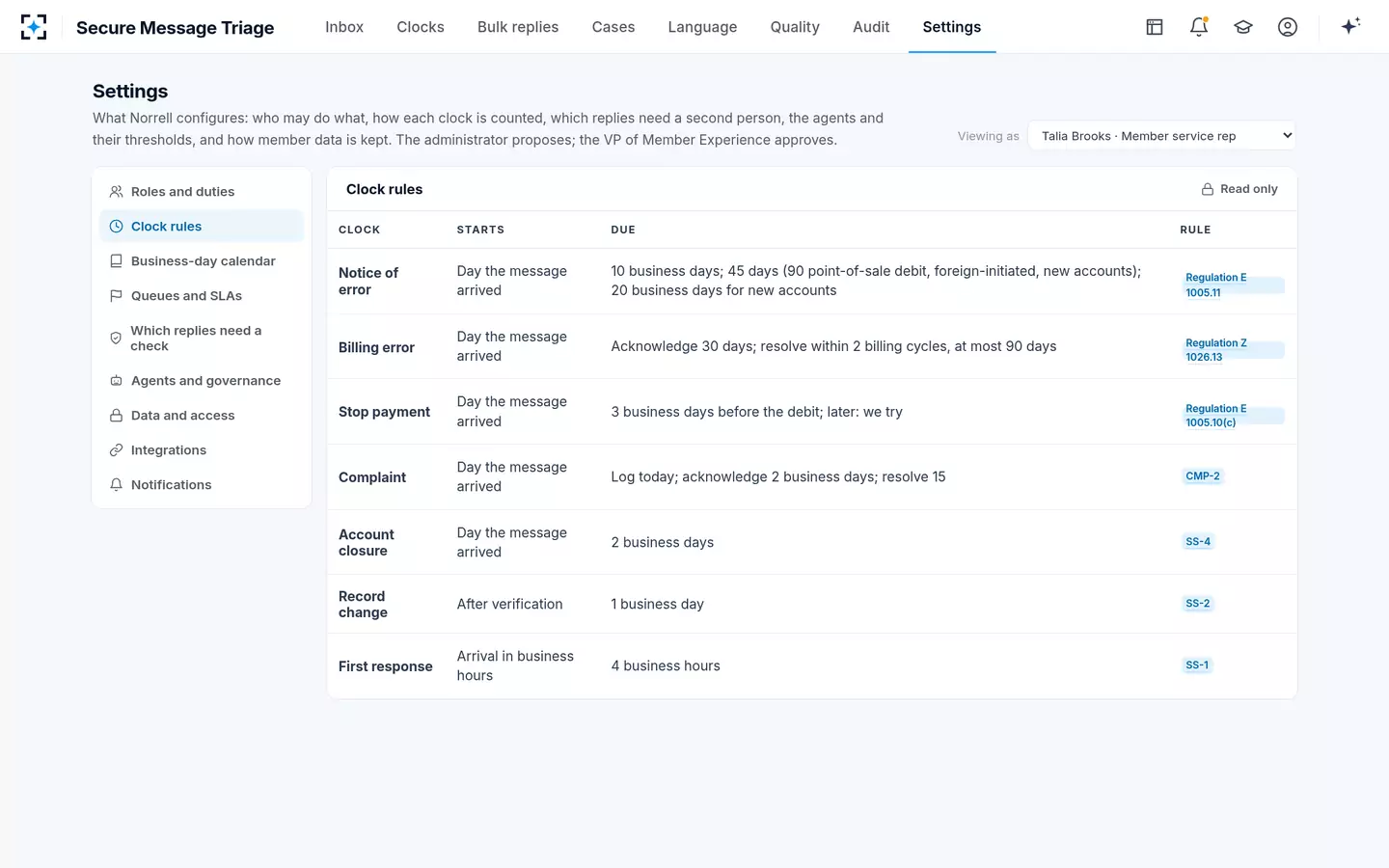Viewport: 1389px width, 868px height.
Task: Open the graduation cap learning icon
Action: (1243, 27)
